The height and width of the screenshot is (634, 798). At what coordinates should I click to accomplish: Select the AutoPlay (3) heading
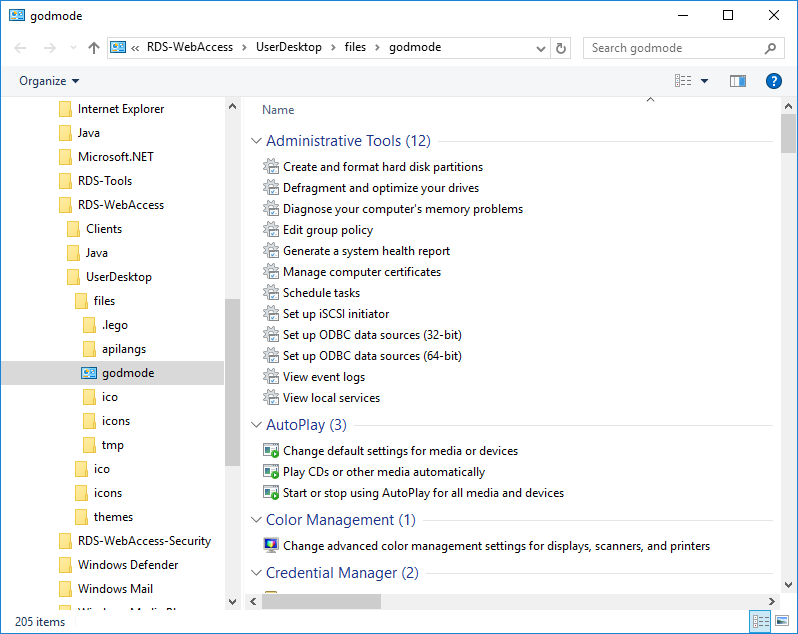click(x=306, y=425)
